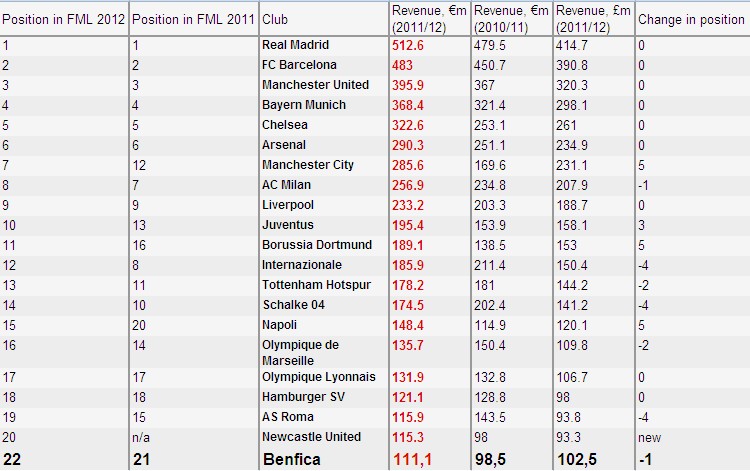The height and width of the screenshot is (471, 750).
Task: Click the Revenue £m (2011/12) header
Action: [x=593, y=19]
